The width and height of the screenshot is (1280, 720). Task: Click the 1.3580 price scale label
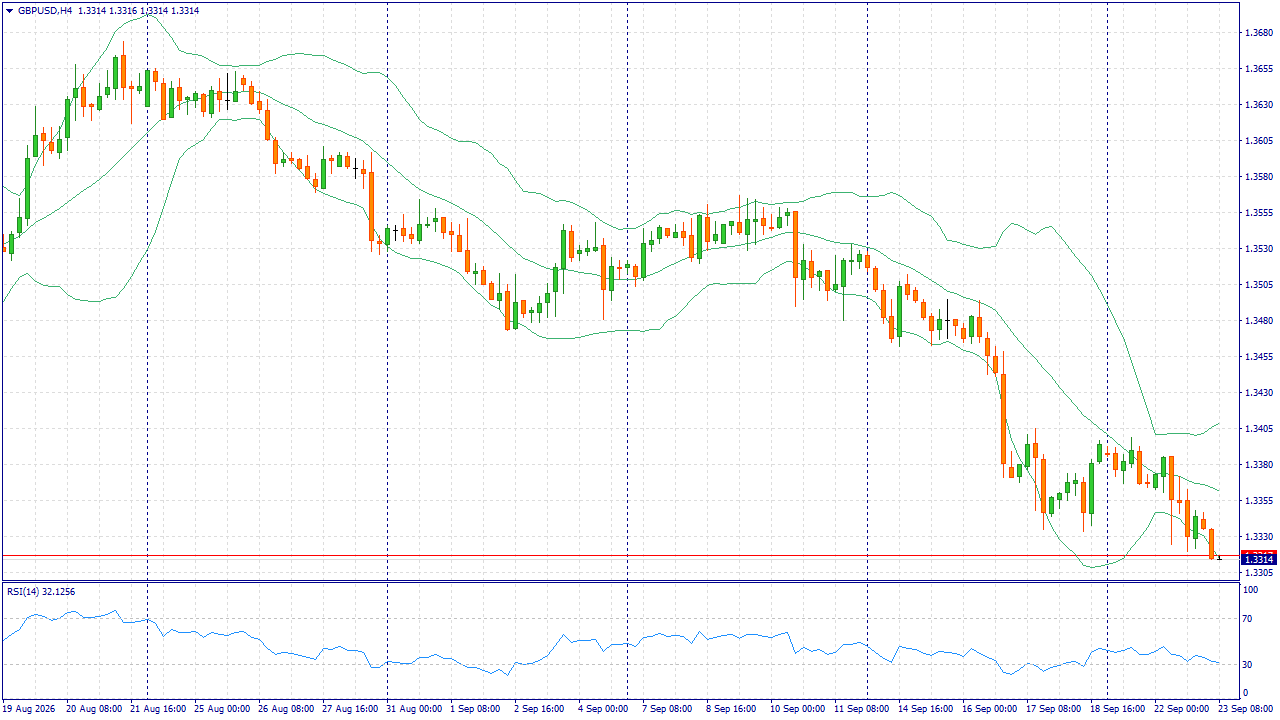[x=1259, y=177]
